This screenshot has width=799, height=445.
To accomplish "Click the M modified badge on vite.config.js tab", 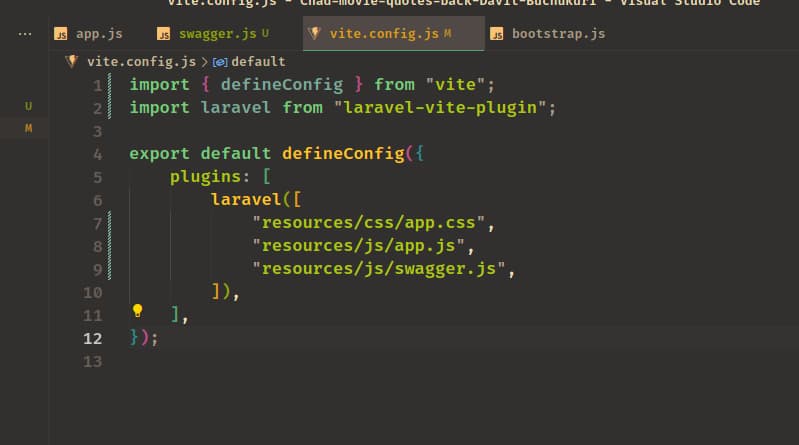I will tap(447, 34).
